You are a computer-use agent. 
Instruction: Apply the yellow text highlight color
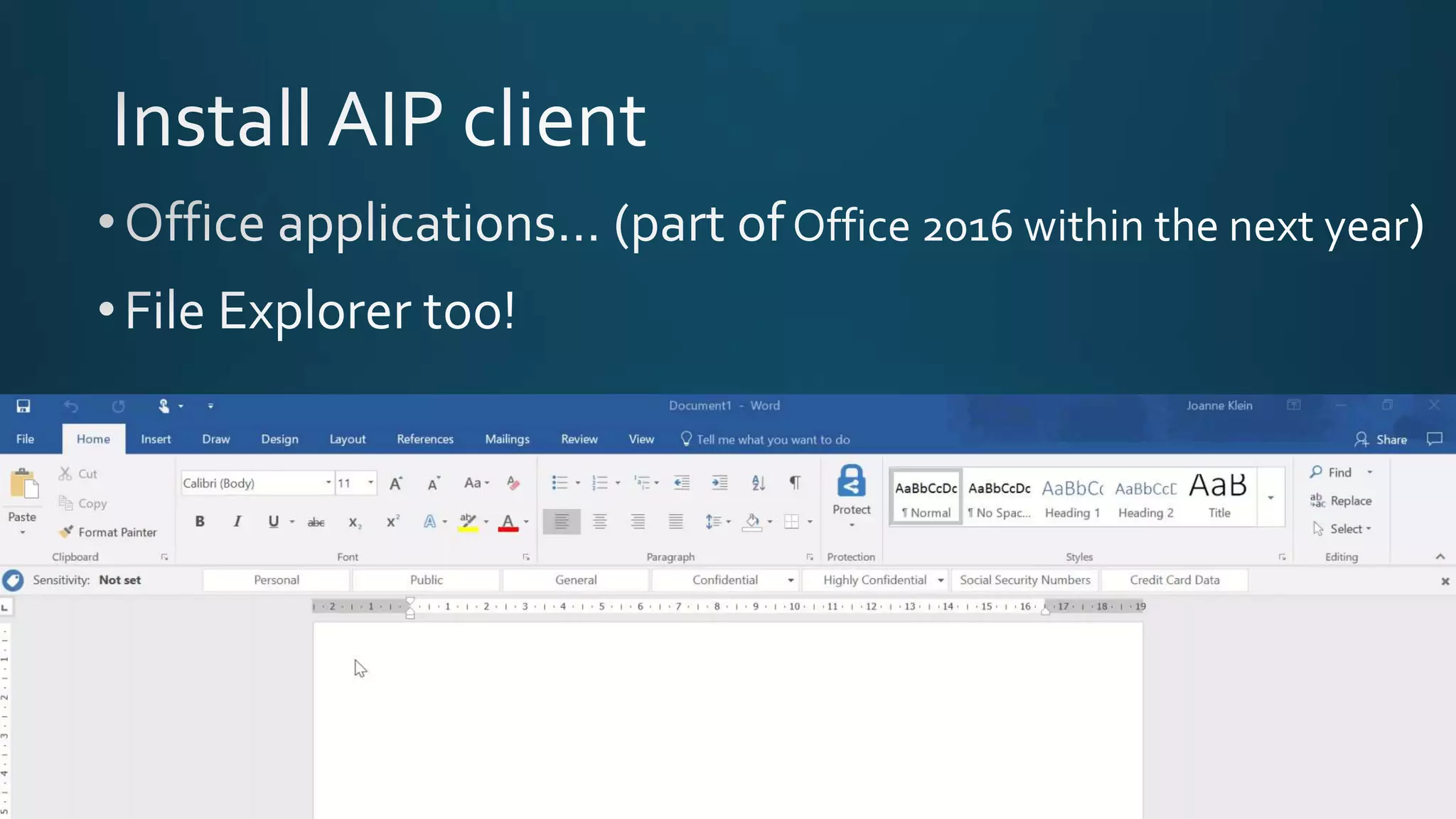[468, 522]
